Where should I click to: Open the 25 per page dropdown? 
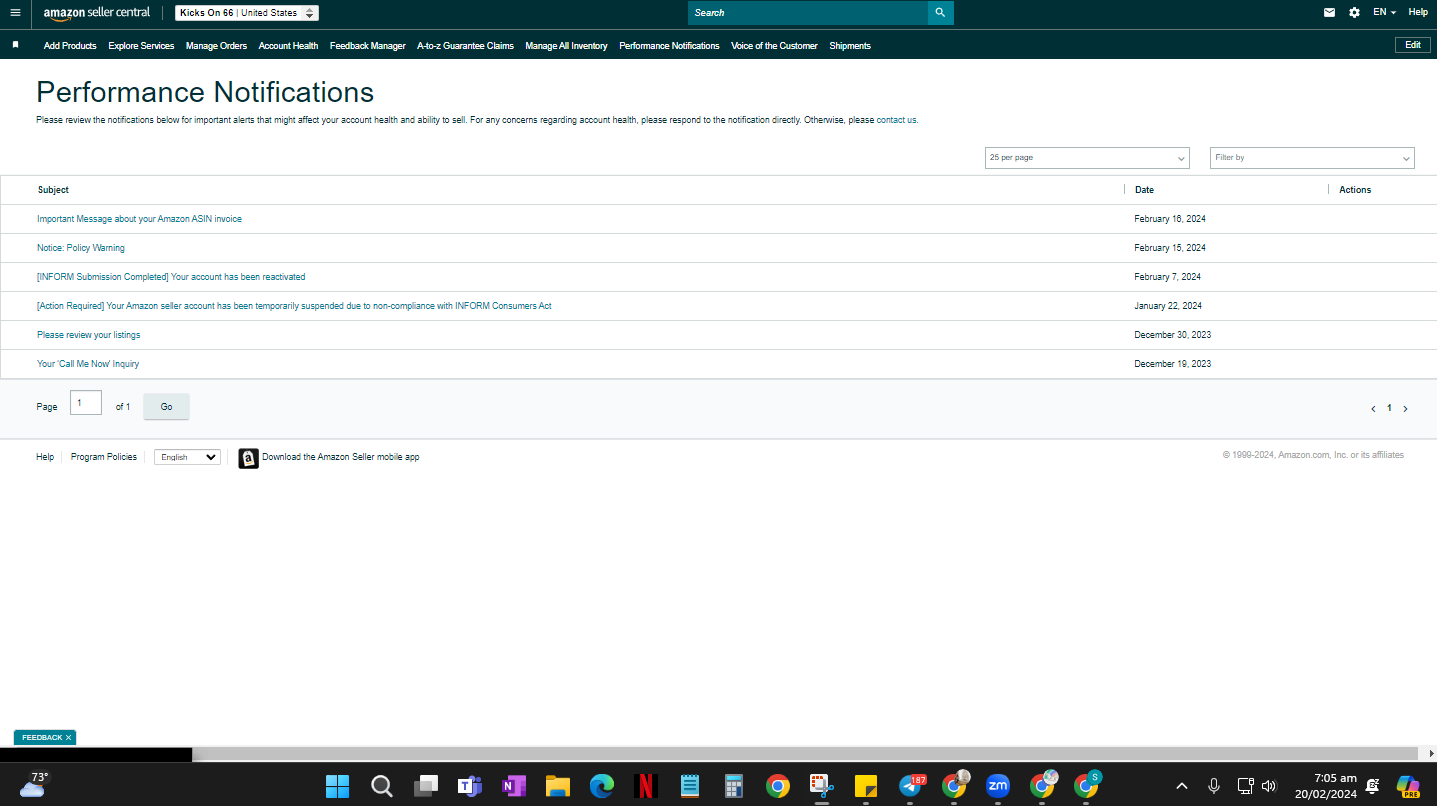[1087, 158]
